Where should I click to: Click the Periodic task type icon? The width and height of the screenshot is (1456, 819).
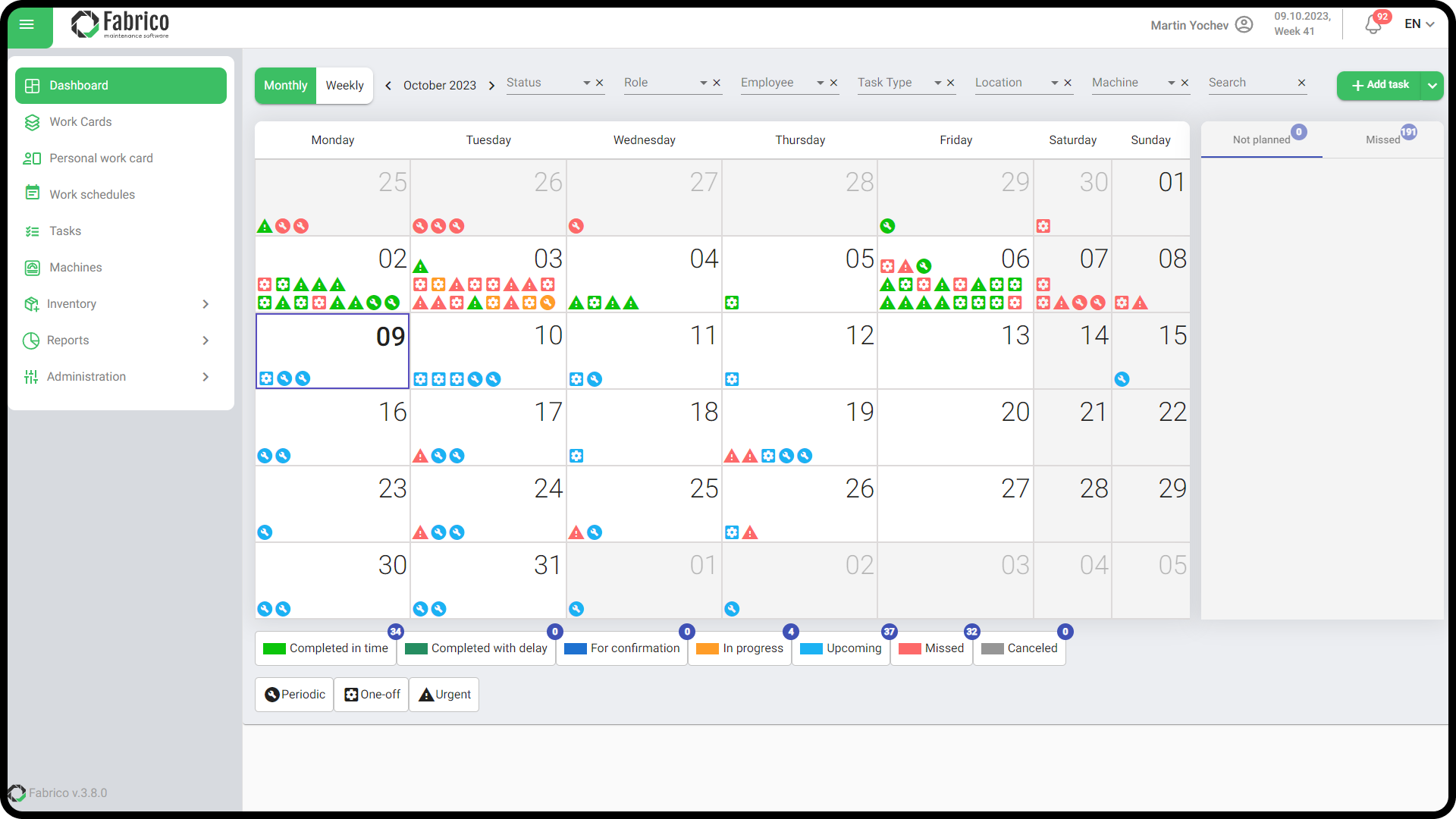[271, 694]
